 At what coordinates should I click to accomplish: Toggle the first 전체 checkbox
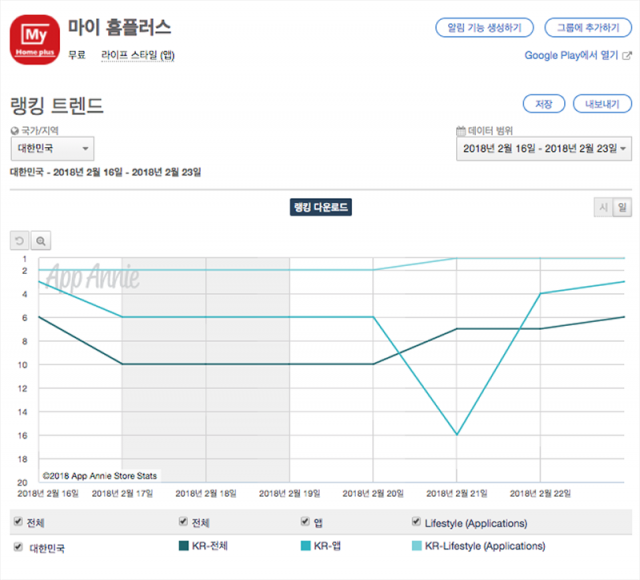pyautogui.click(x=17, y=522)
